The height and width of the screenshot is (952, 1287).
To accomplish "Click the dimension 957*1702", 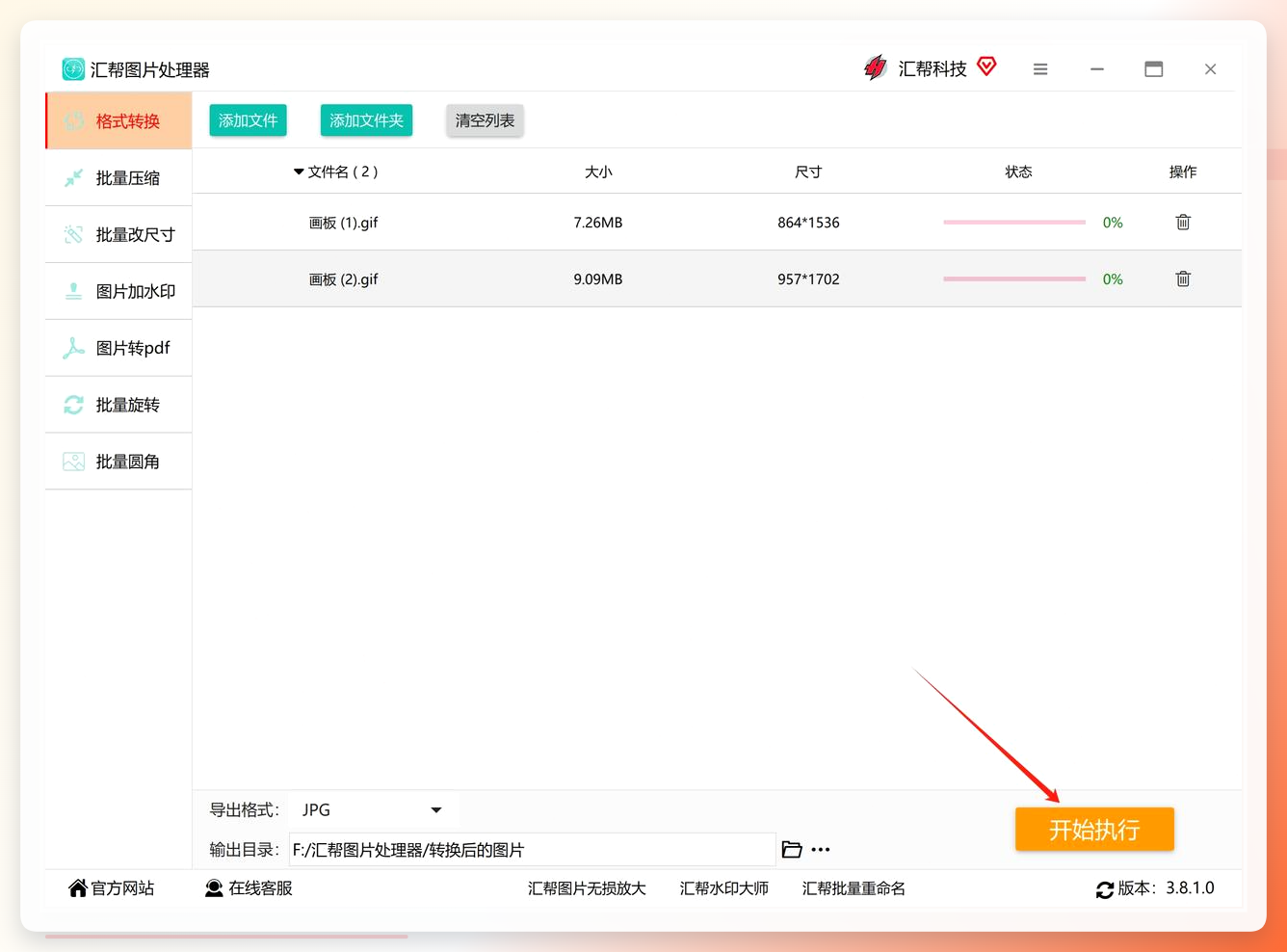I will [808, 279].
